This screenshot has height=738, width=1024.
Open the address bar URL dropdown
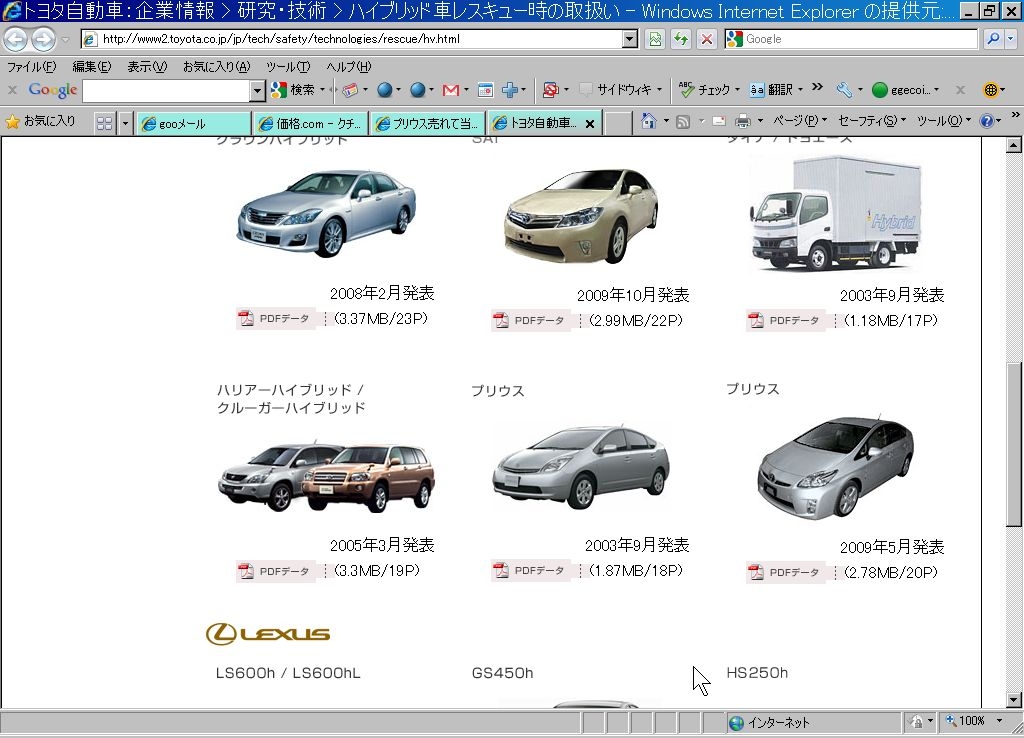630,39
